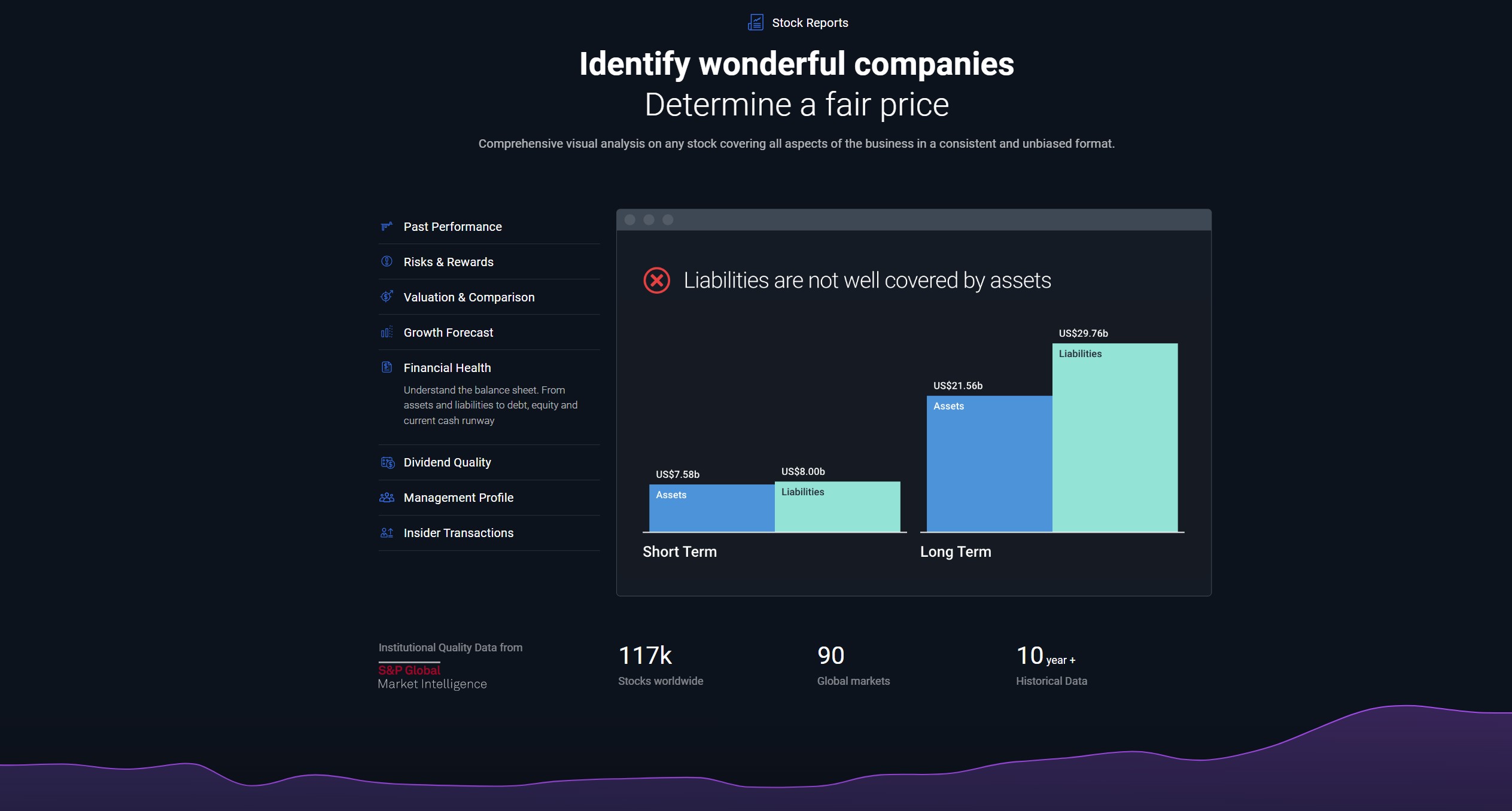Viewport: 1512px width, 811px height.
Task: Click the Valuation & Comparison dollar icon
Action: 387,297
